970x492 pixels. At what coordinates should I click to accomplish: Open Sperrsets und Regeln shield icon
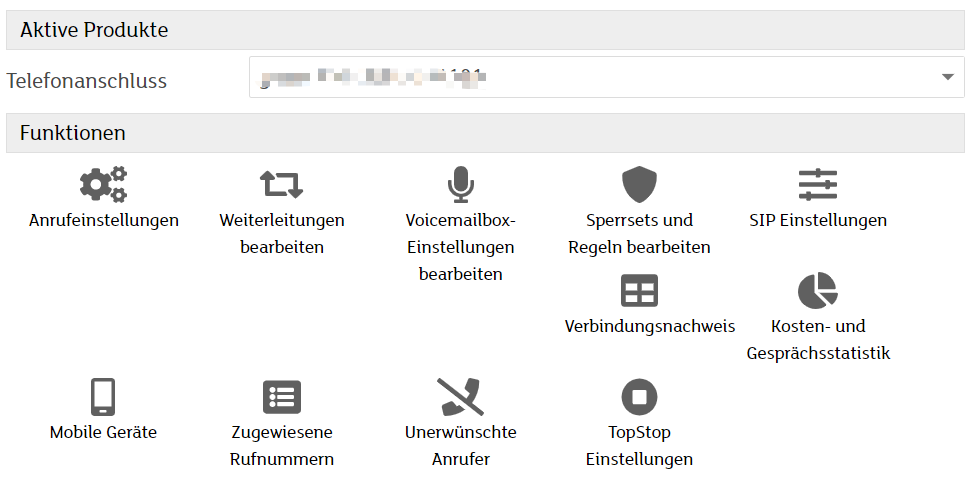click(x=639, y=185)
